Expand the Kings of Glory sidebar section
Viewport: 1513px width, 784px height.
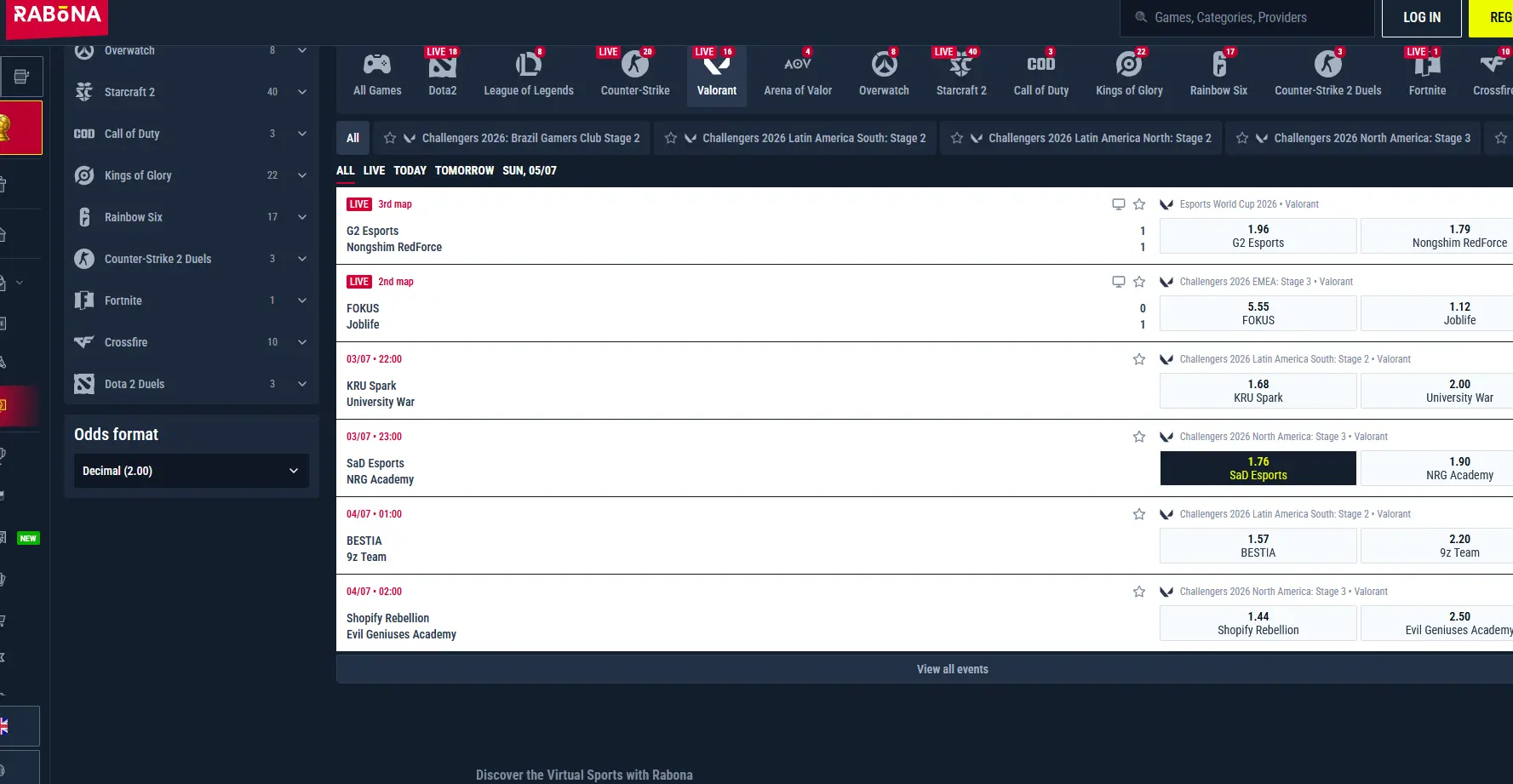point(302,175)
